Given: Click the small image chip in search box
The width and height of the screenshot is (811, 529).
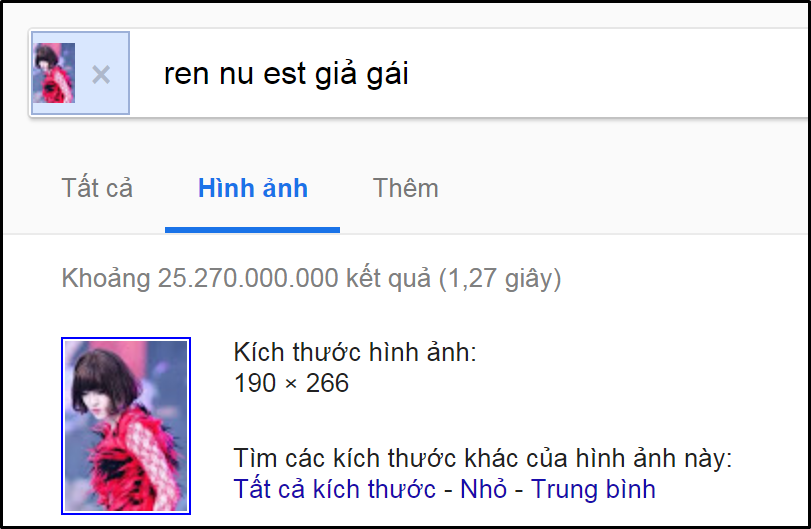Looking at the screenshot, I should tap(54, 73).
